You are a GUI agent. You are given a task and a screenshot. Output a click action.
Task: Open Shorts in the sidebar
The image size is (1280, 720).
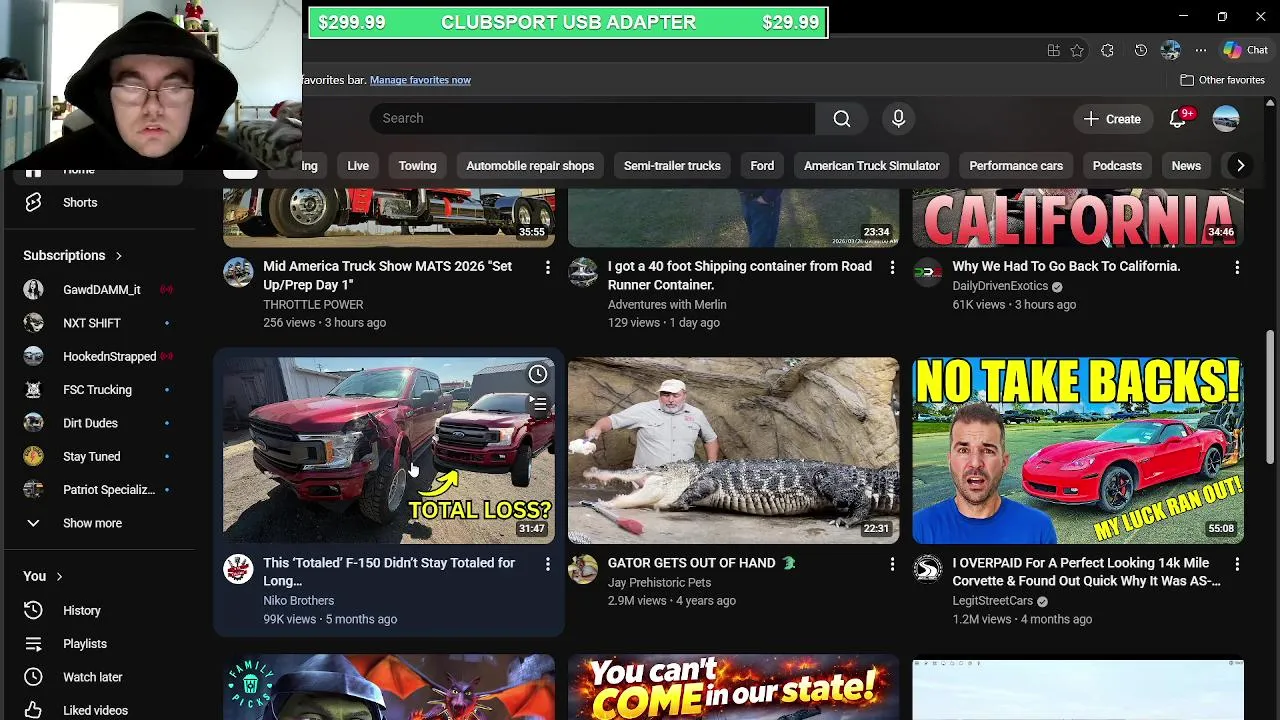(98, 203)
